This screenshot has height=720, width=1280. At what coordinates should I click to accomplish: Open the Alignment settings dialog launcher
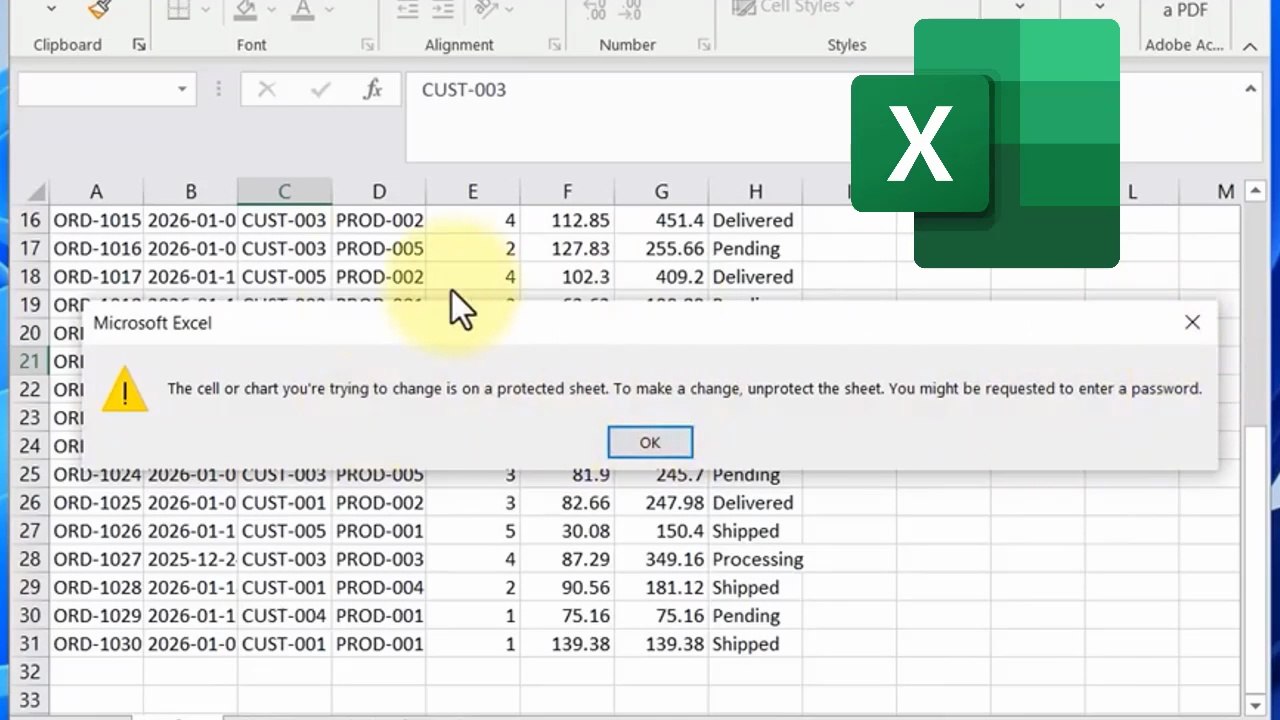(554, 45)
